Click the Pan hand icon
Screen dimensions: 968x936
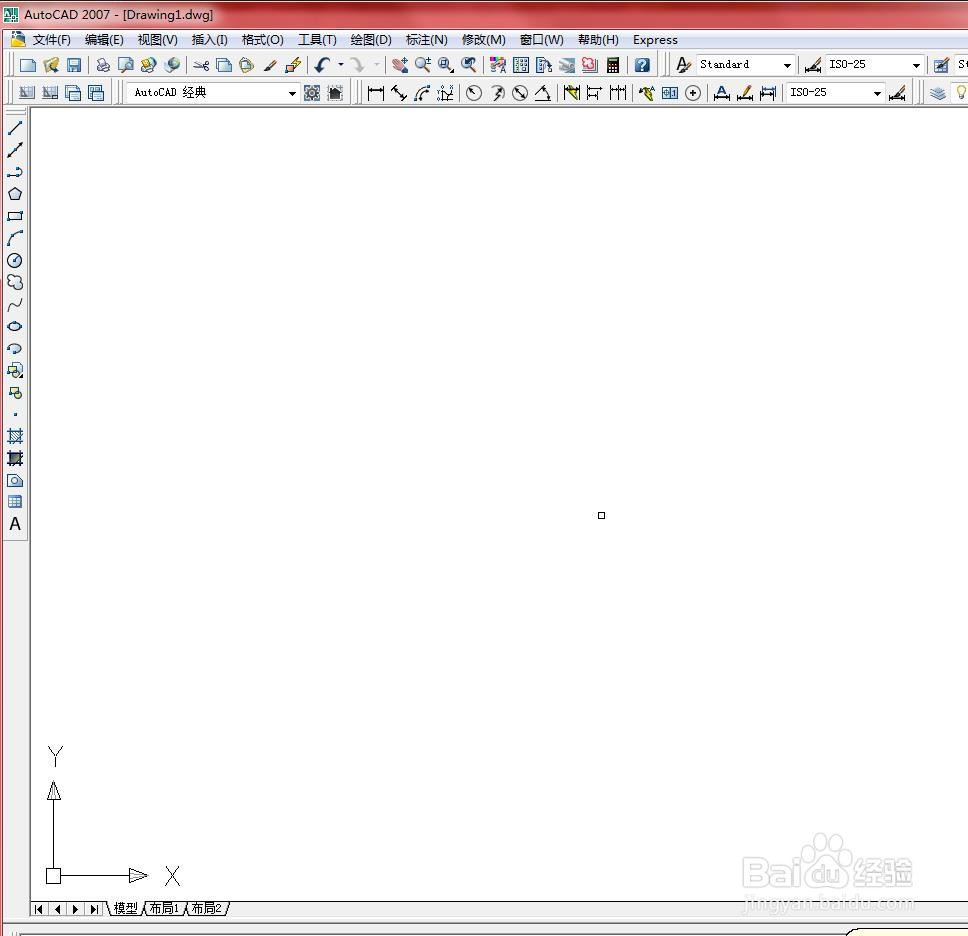(x=399, y=65)
